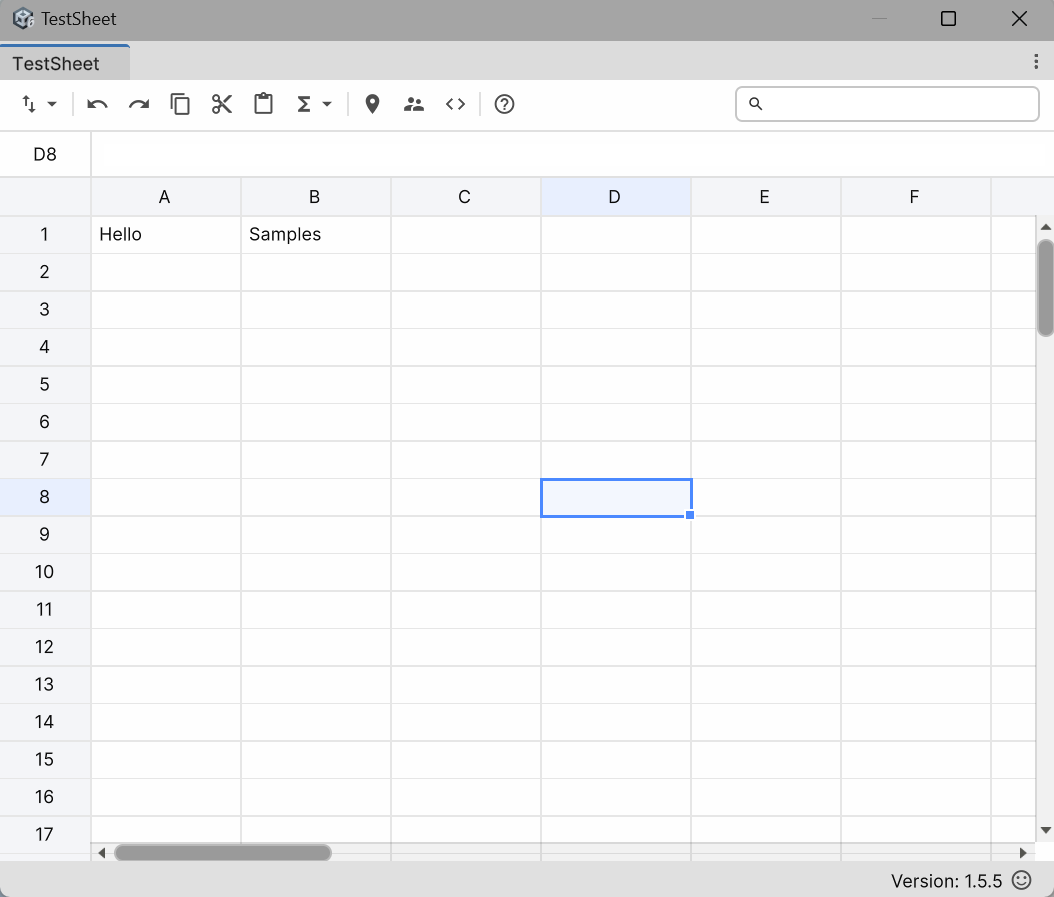Maximize the TestSheet window

[948, 19]
